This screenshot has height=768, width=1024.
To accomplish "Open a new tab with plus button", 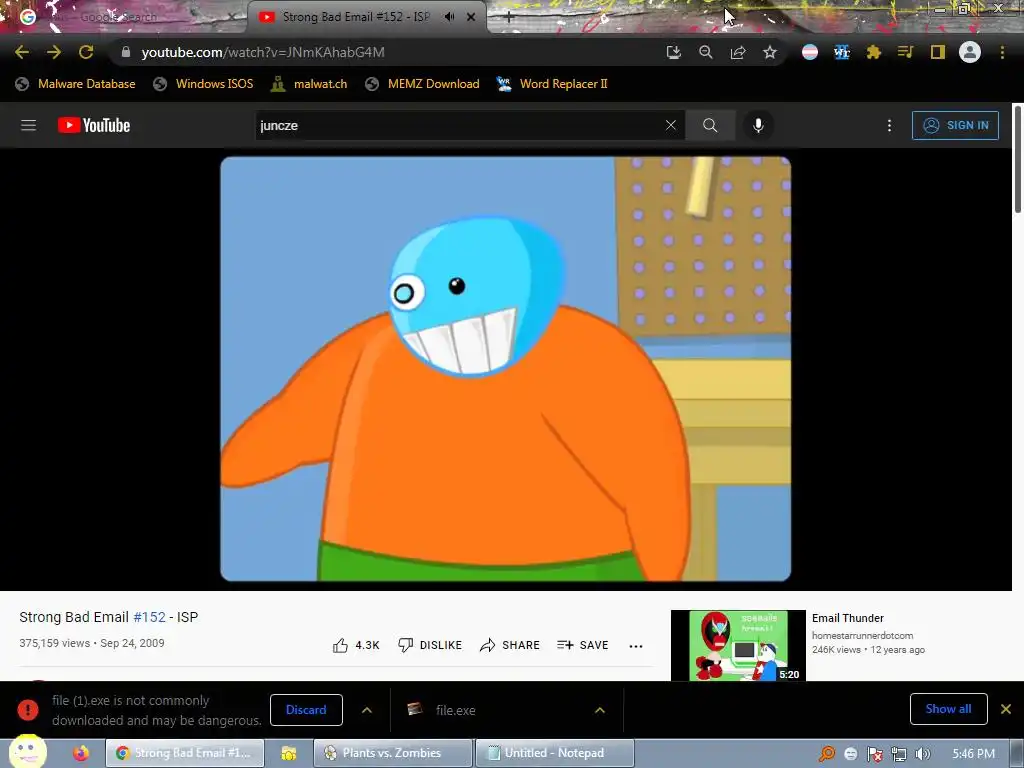I will point(509,18).
